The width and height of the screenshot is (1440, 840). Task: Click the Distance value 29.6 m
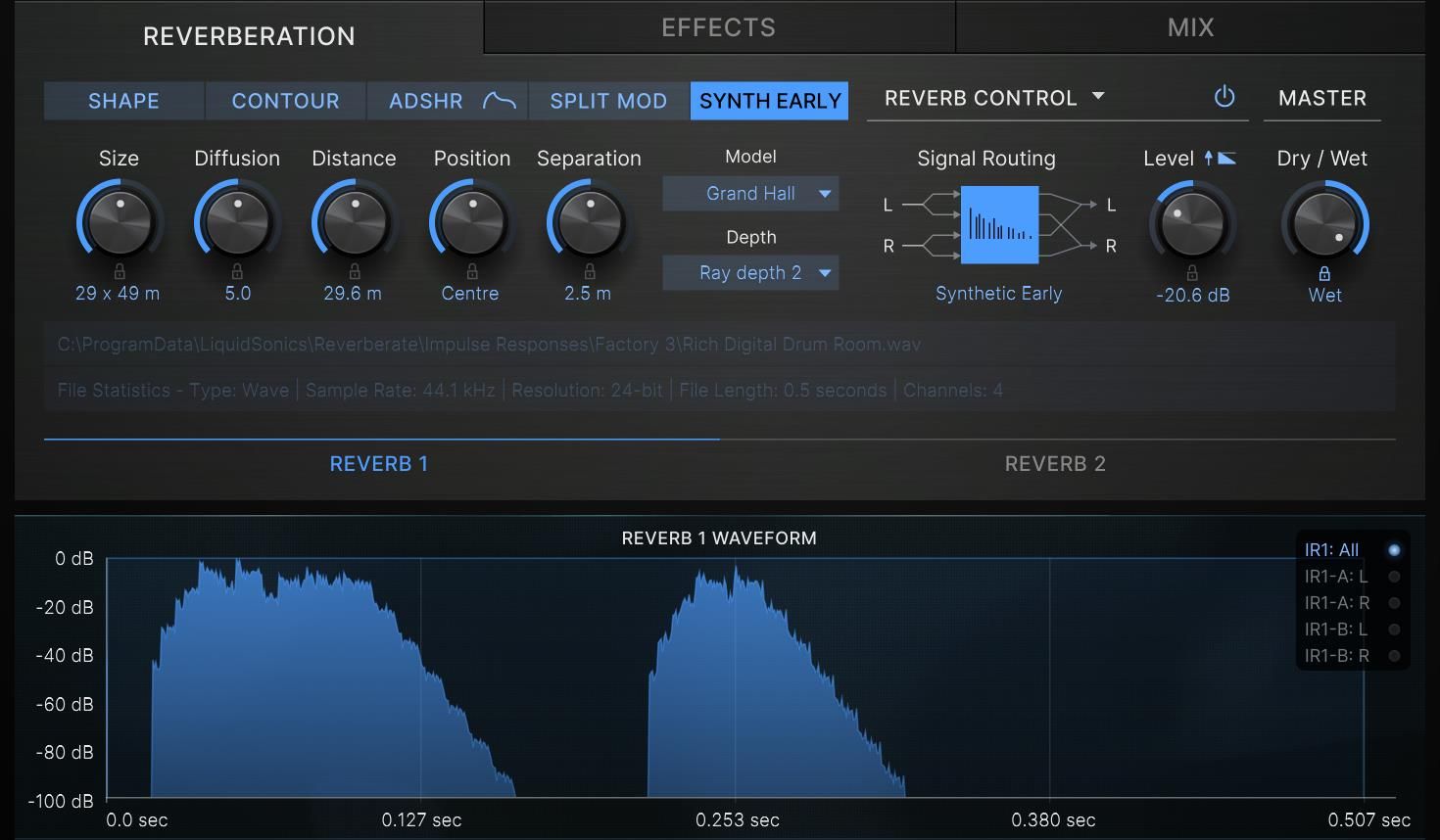[x=353, y=293]
